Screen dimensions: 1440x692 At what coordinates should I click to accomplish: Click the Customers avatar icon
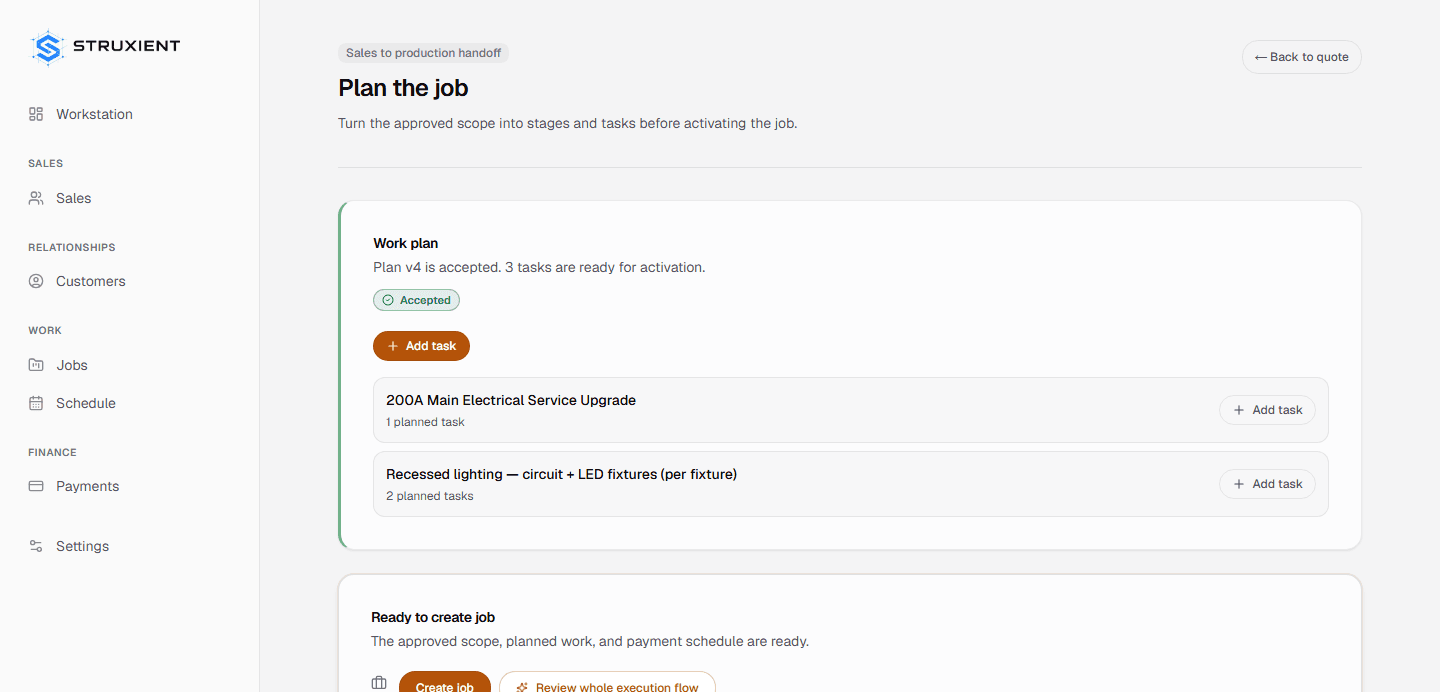[36, 281]
